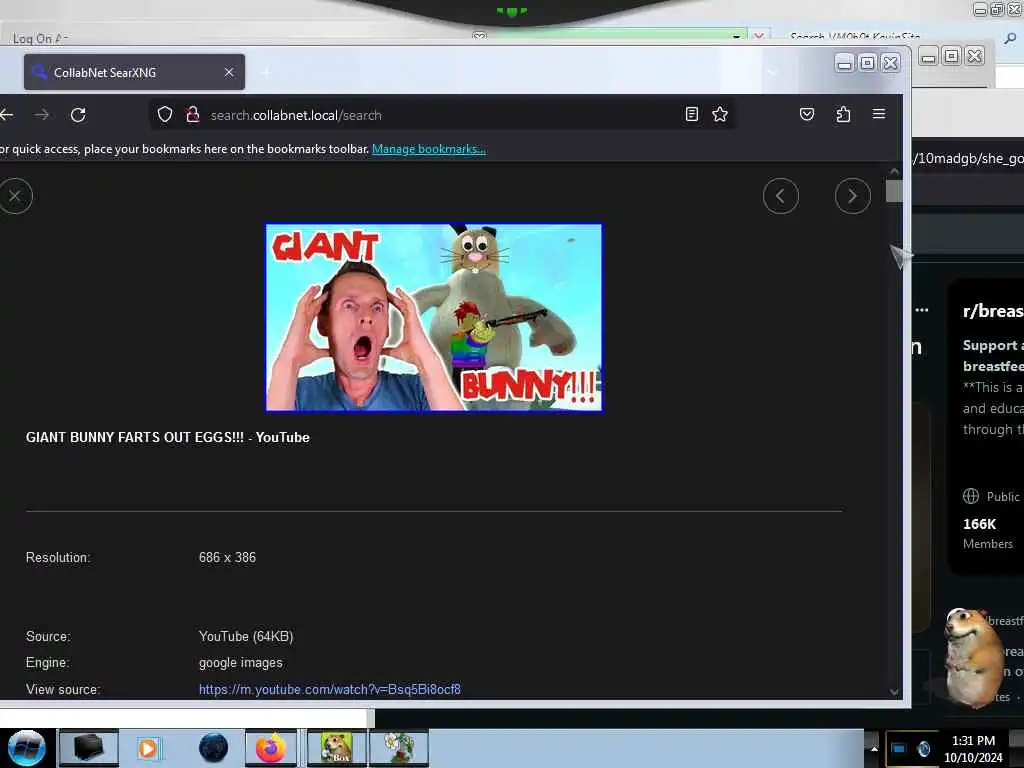Bookmark this page with the star icon
Image resolution: width=1024 pixels, height=768 pixels.
click(x=720, y=114)
